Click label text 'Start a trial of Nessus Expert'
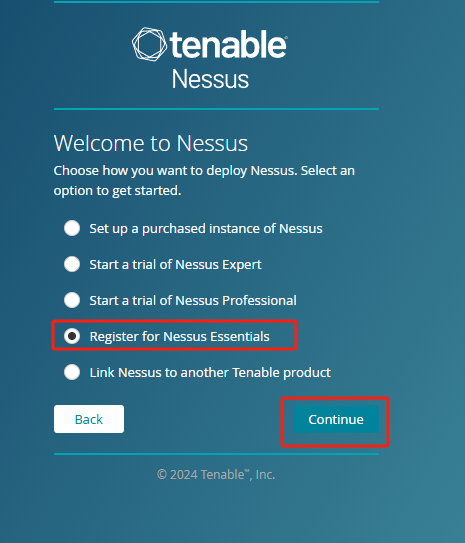 pyautogui.click(x=176, y=265)
